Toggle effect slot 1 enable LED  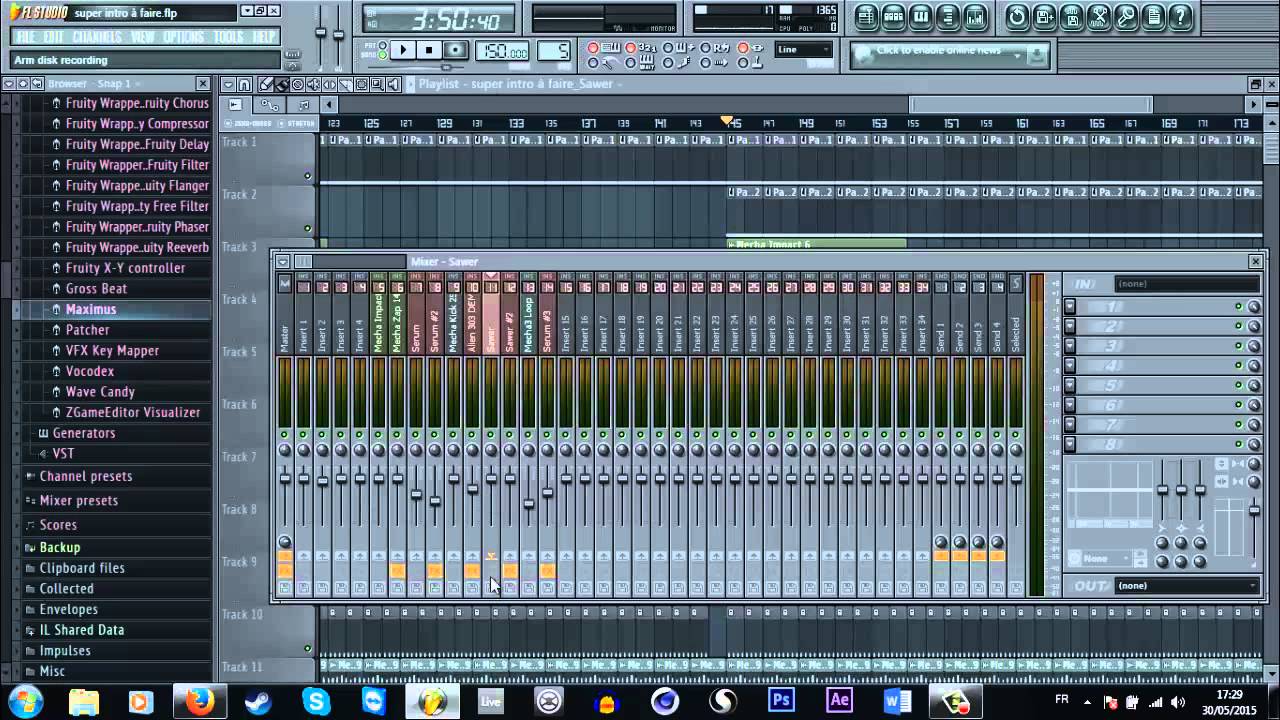click(1238, 307)
